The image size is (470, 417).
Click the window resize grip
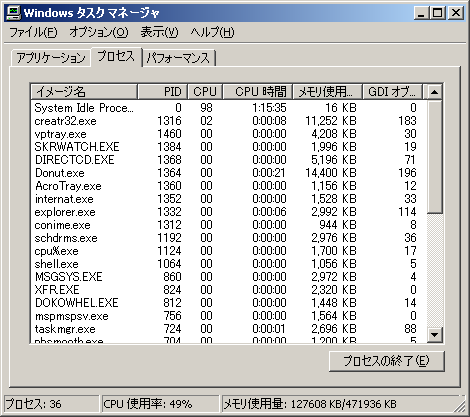460,406
